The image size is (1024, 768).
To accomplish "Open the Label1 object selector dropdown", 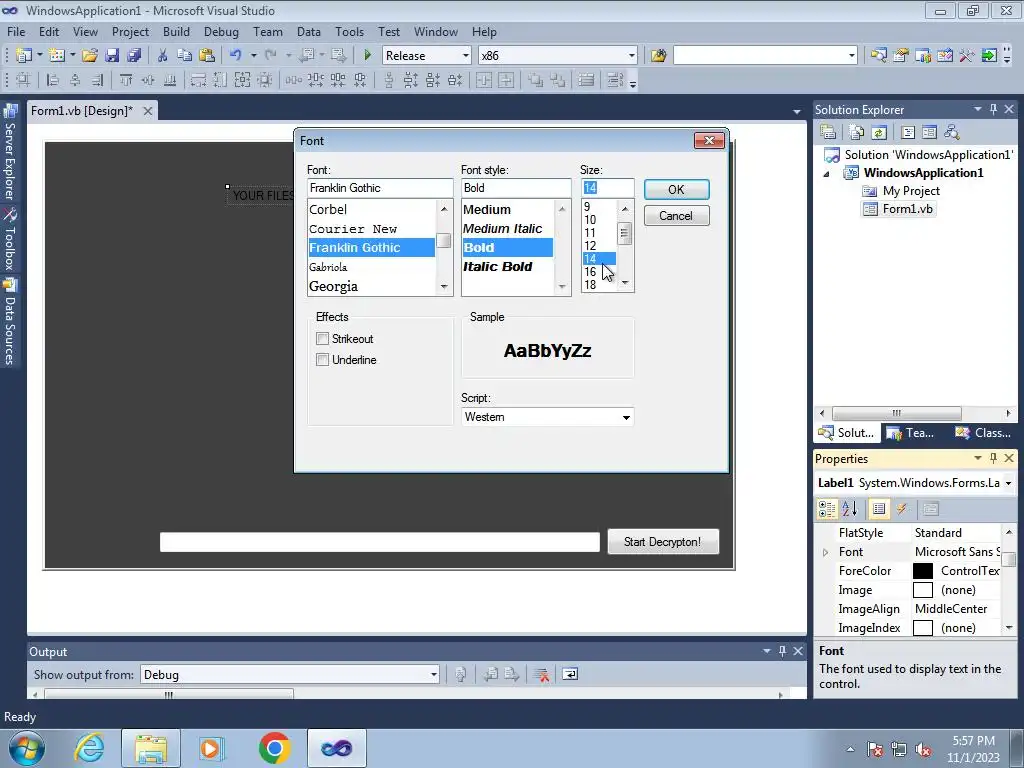I will point(1008,483).
